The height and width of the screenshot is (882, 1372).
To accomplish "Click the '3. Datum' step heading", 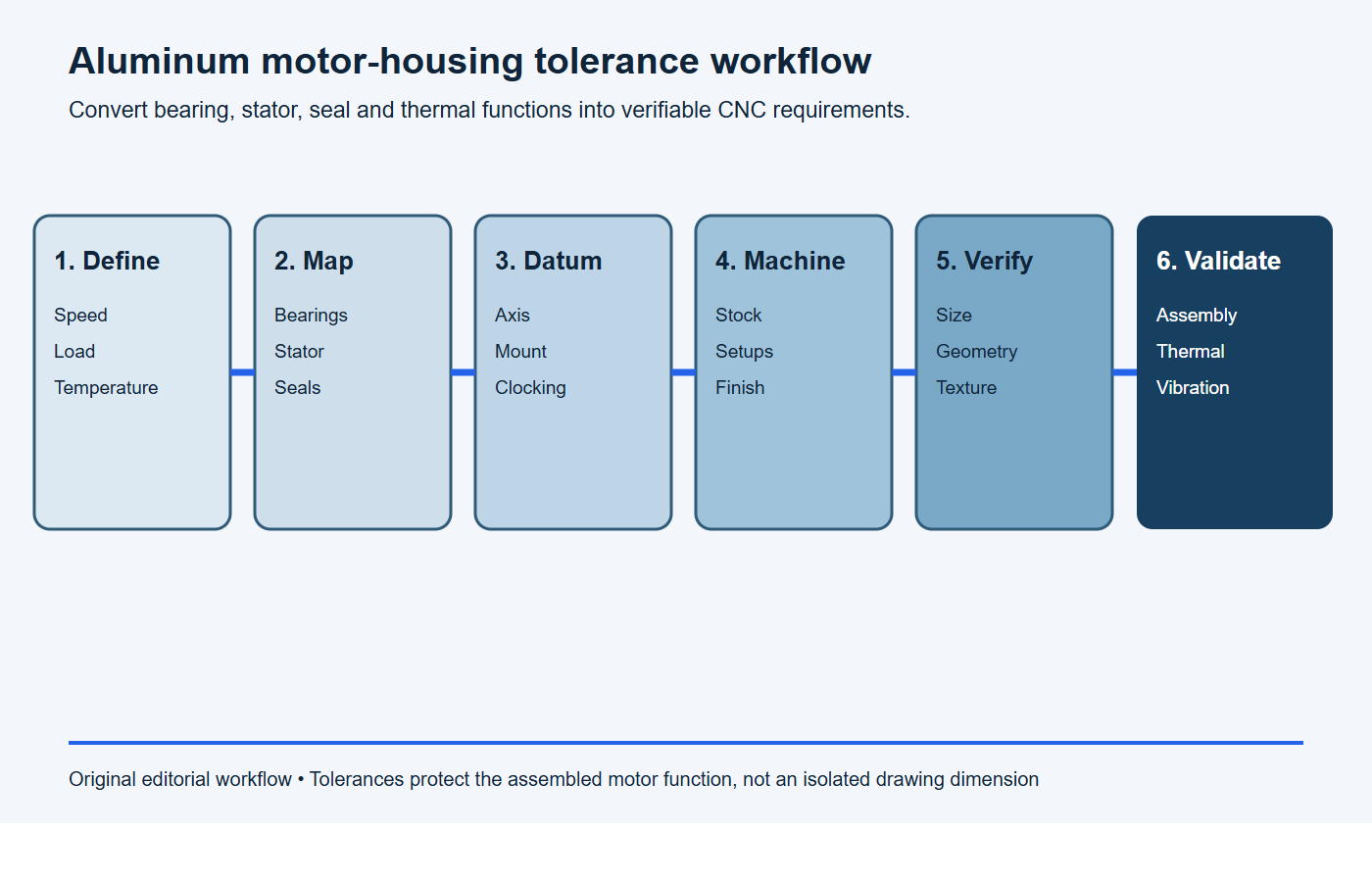I will tap(548, 261).
